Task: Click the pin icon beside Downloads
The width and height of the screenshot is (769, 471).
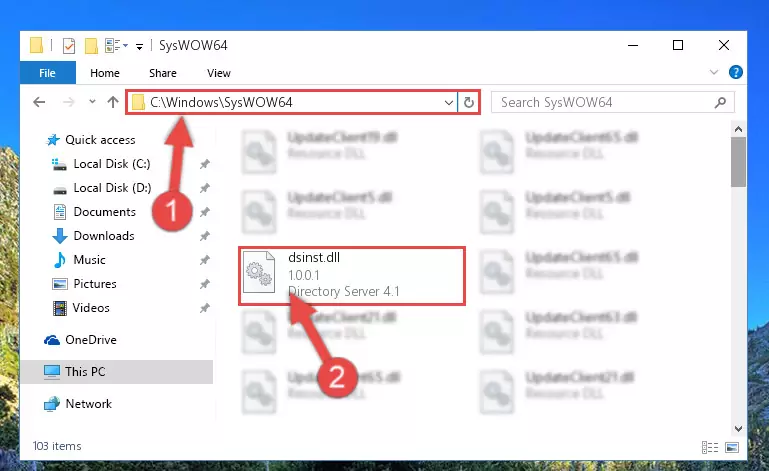Action: (205, 236)
